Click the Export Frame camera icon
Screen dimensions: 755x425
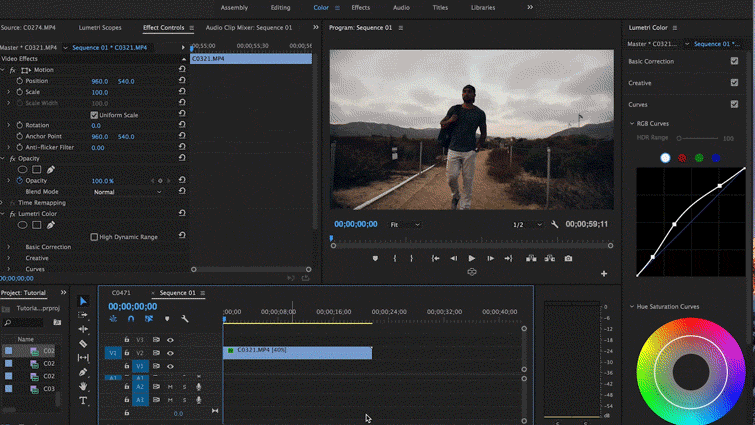coord(568,258)
